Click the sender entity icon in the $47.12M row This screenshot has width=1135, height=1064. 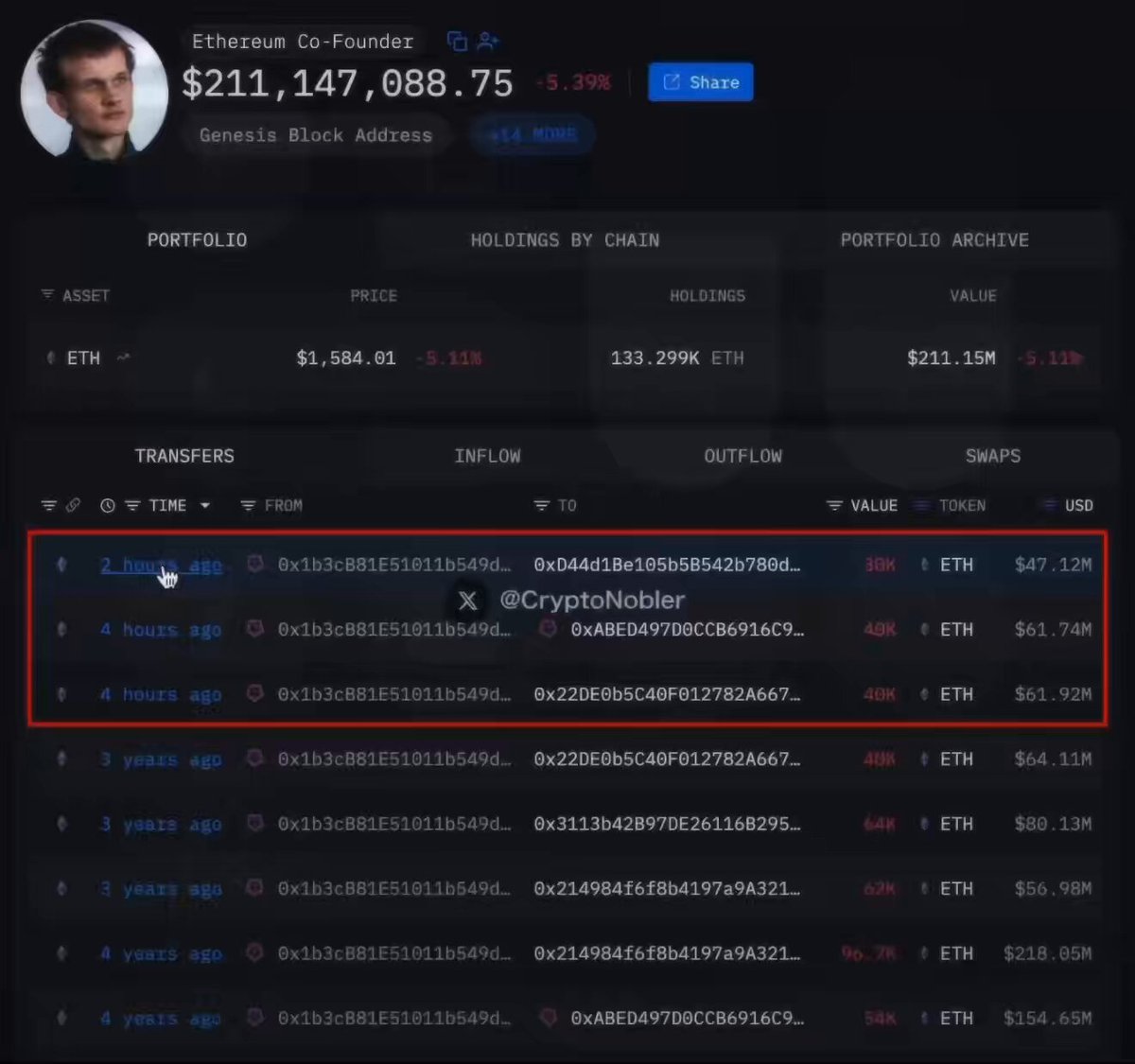(254, 564)
